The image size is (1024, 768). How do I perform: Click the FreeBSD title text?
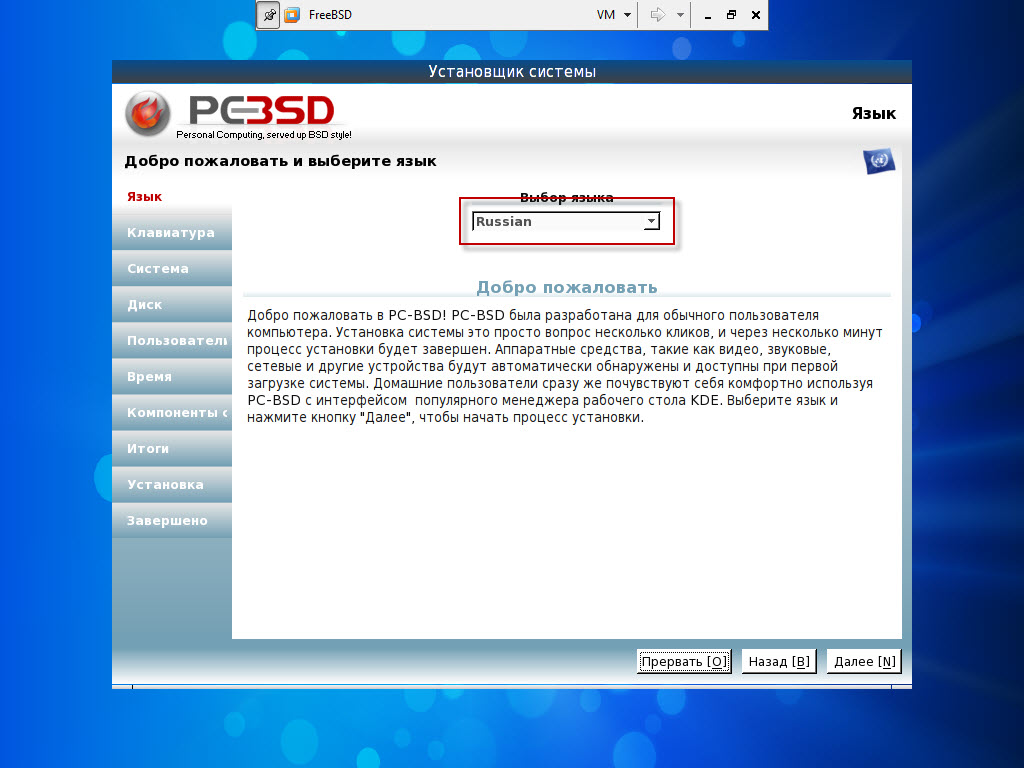tap(330, 14)
